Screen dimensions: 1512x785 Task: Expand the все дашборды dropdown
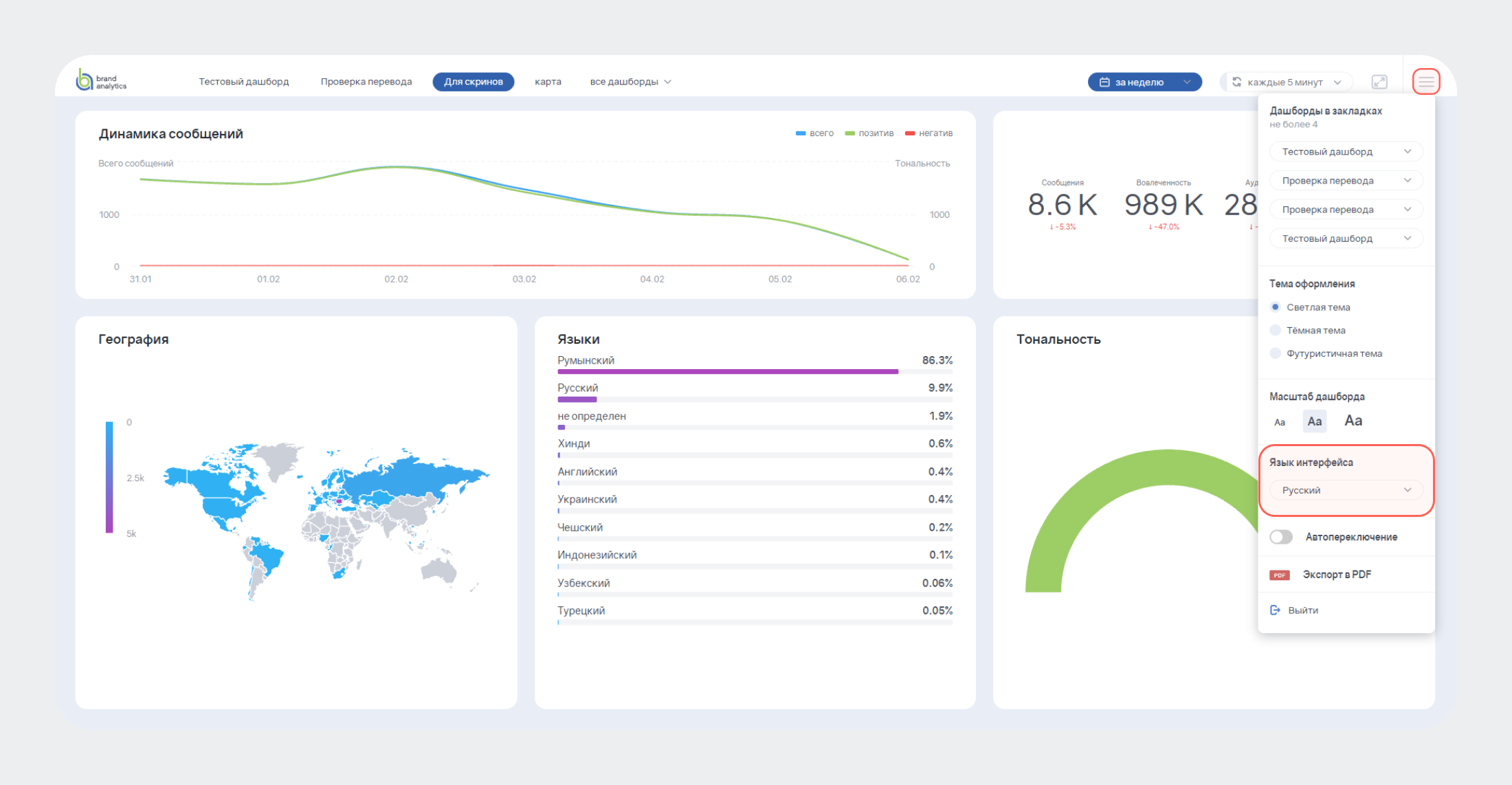coord(630,82)
